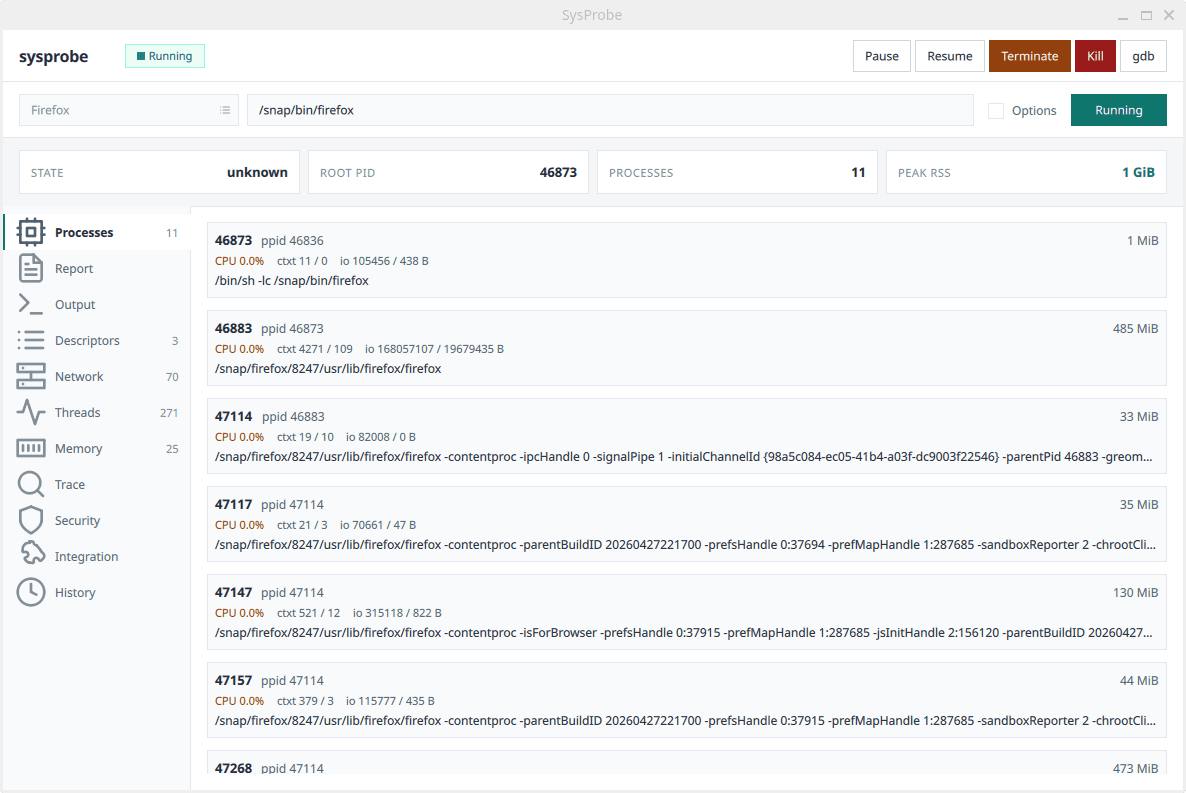The width and height of the screenshot is (1186, 793).
Task: Select the Network server icon
Action: 31,376
